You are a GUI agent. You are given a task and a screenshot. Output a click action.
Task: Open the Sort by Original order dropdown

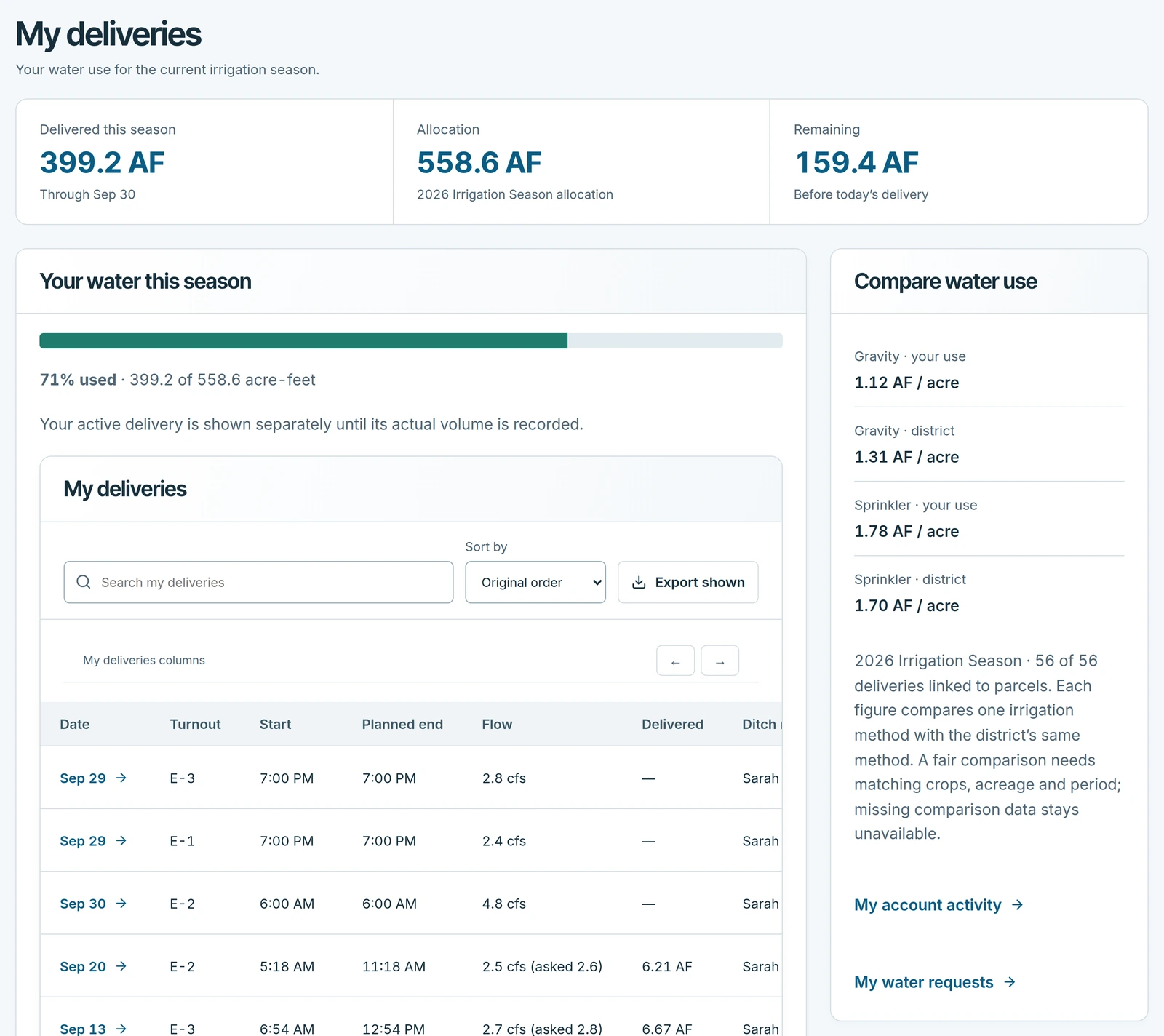pyautogui.click(x=535, y=582)
